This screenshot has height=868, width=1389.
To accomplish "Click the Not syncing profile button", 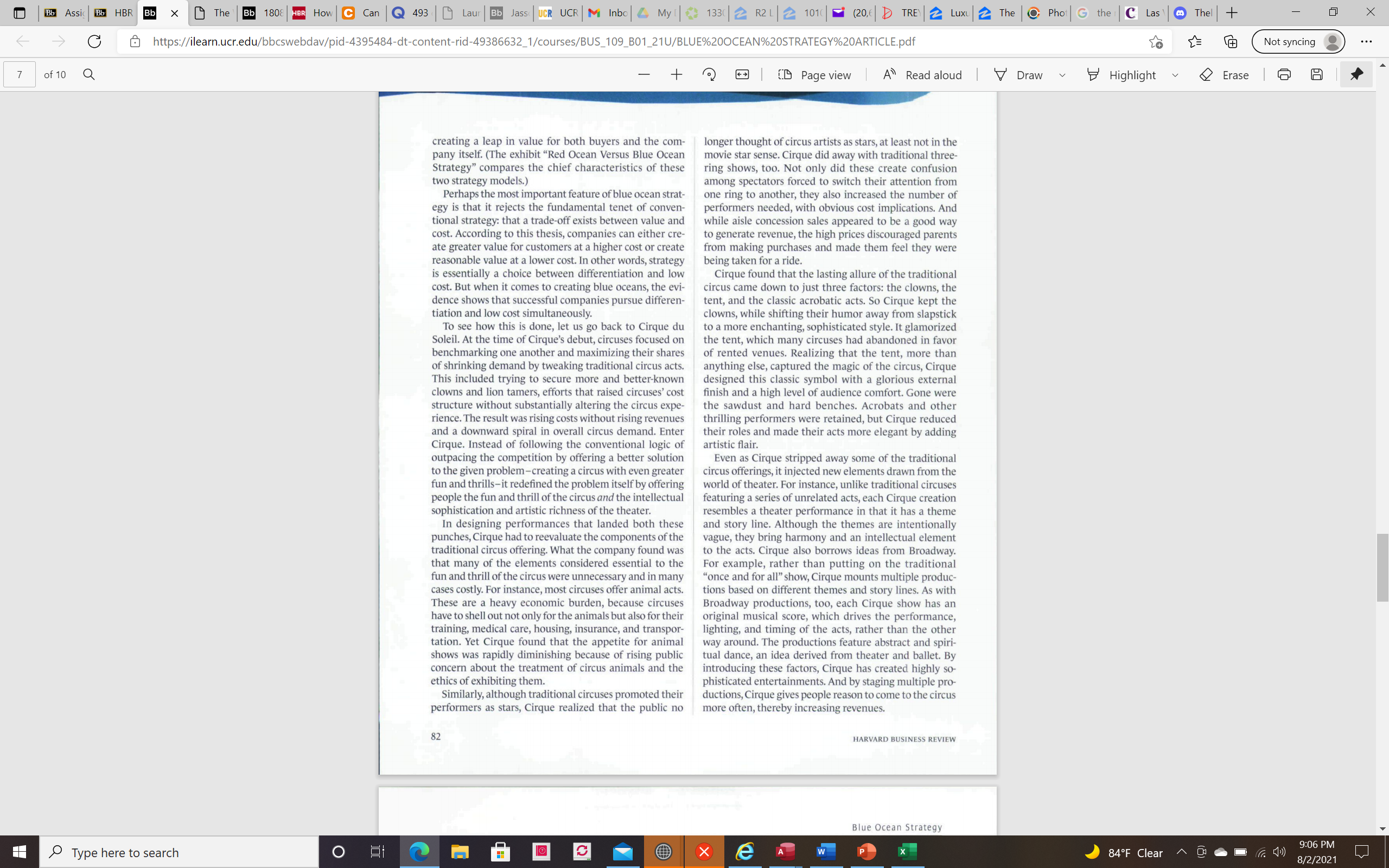I will point(1298,41).
